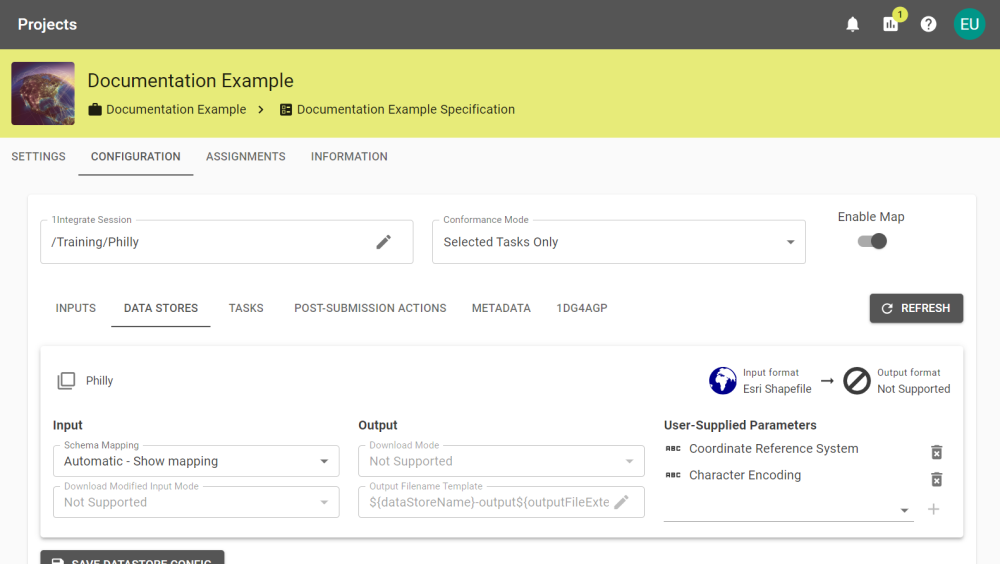Screen dimensions: 1000x564
Task: Click the Output Filename Template field
Action: click(x=501, y=502)
